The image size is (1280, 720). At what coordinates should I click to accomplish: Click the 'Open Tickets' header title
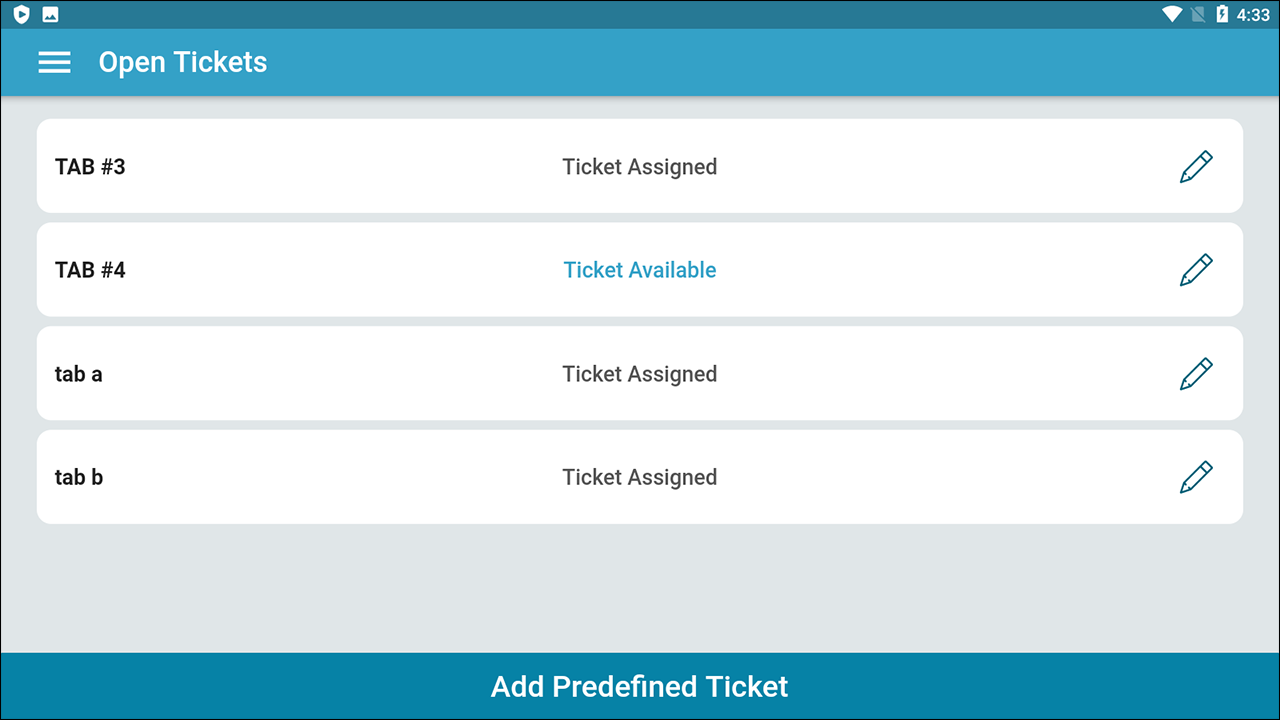point(183,62)
